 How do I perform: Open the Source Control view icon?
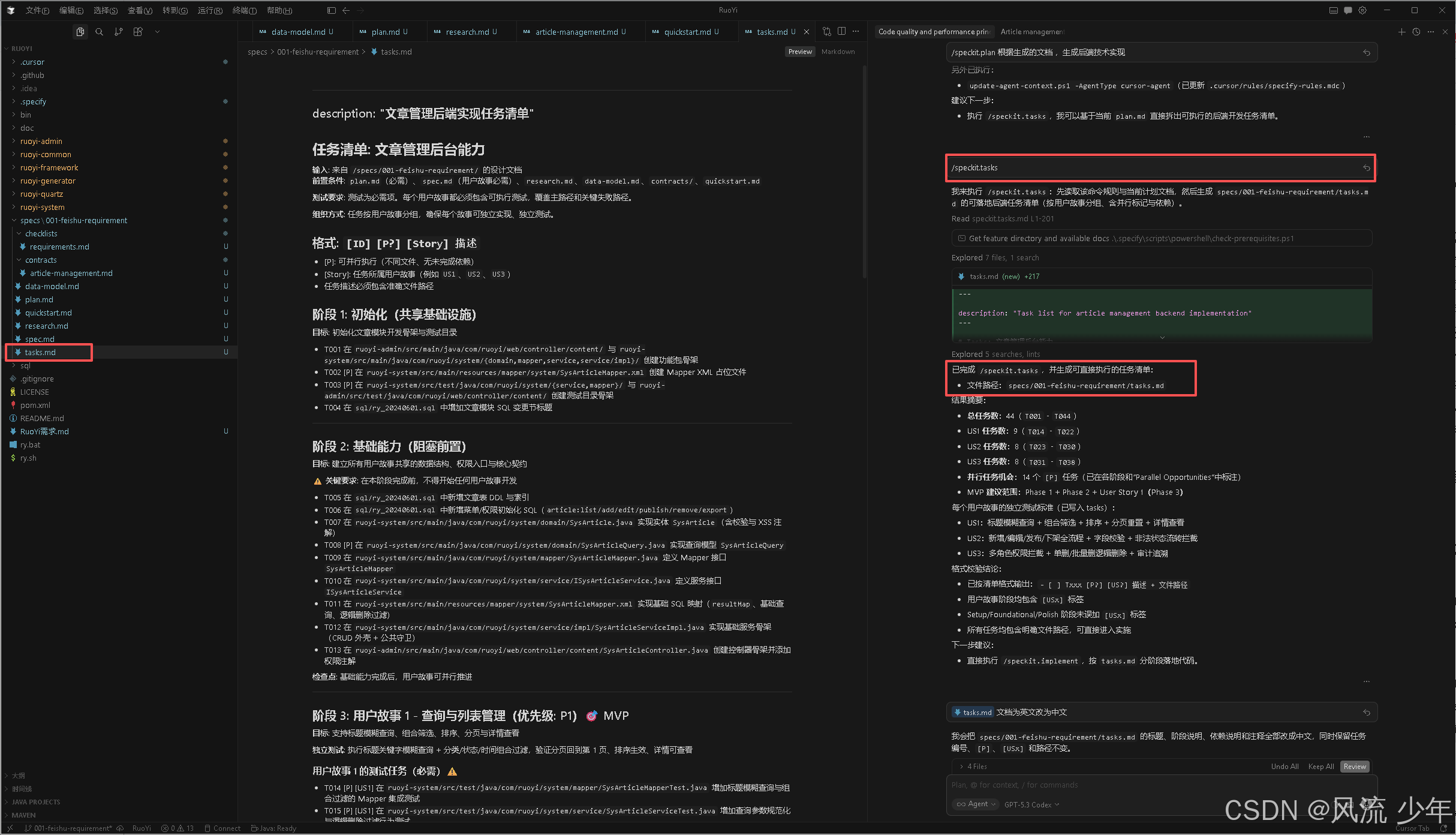(x=118, y=32)
